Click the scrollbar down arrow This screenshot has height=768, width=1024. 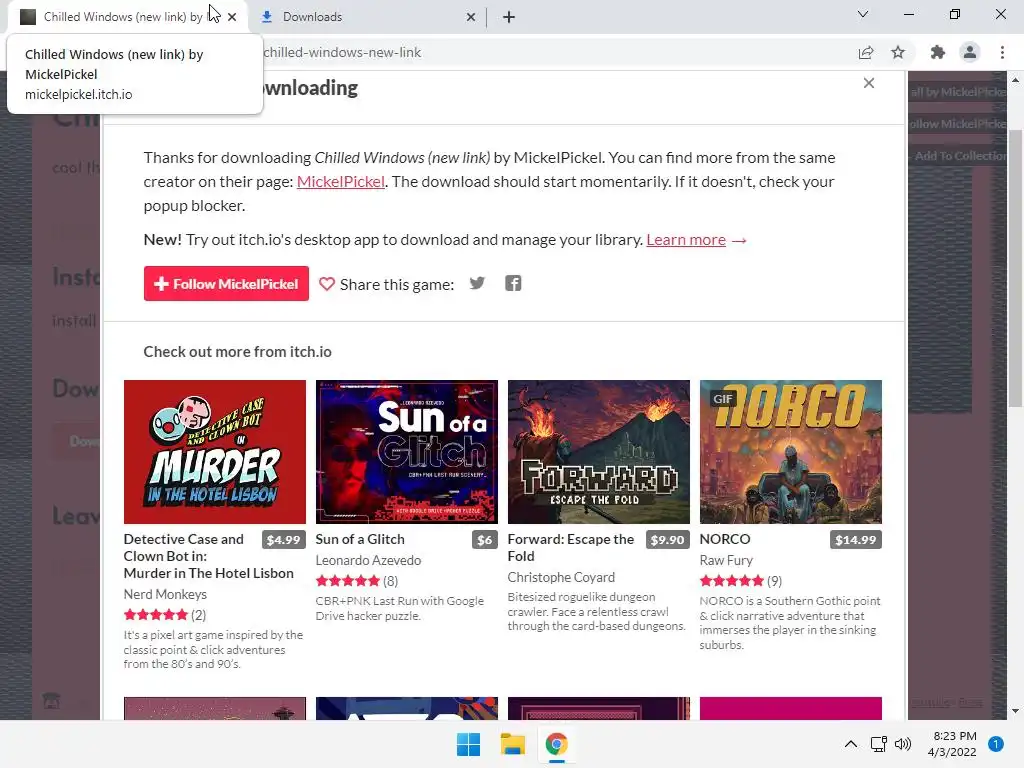(1015, 711)
